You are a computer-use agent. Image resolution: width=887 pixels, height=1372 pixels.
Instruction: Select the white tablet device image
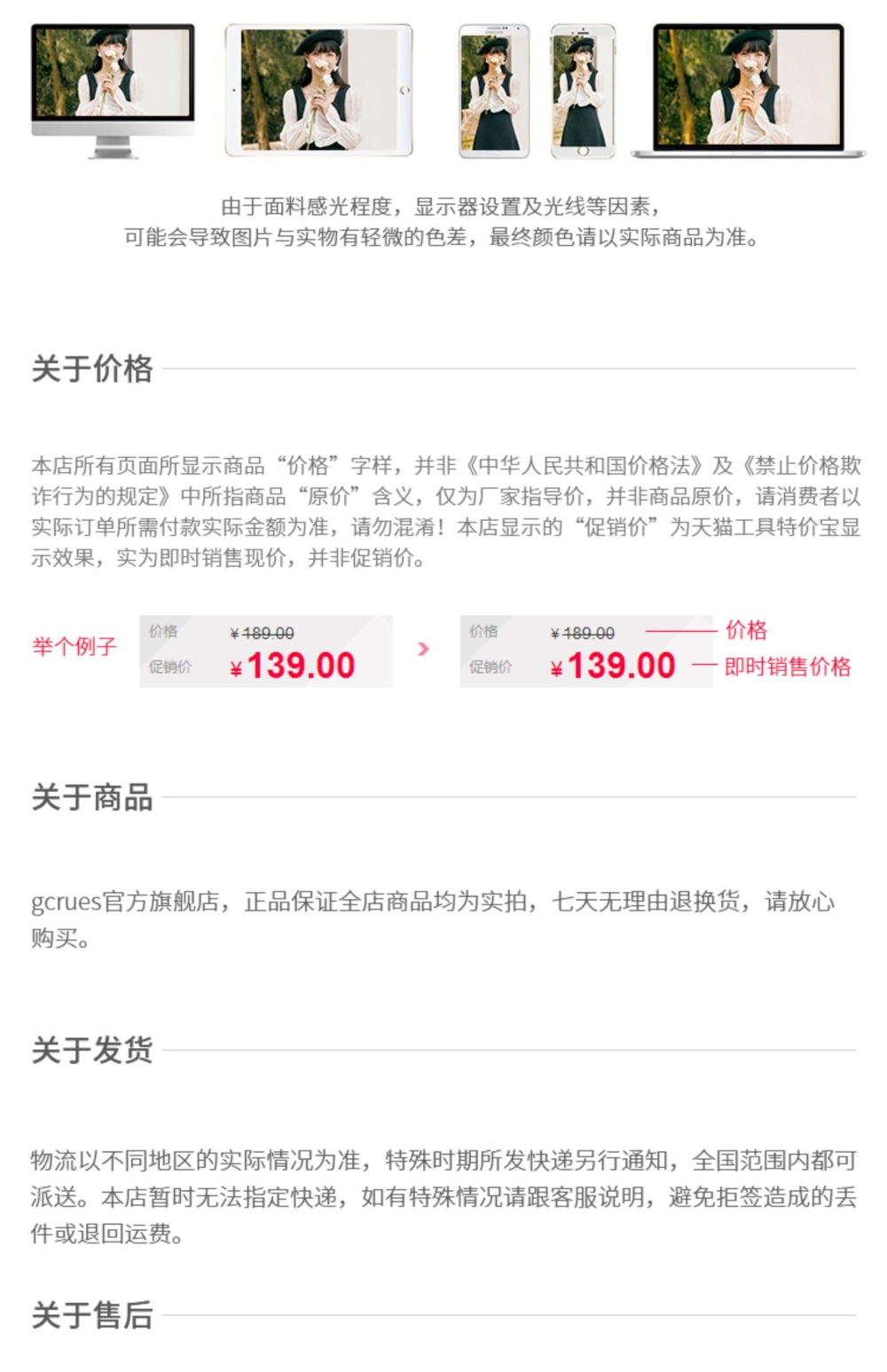[x=318, y=91]
